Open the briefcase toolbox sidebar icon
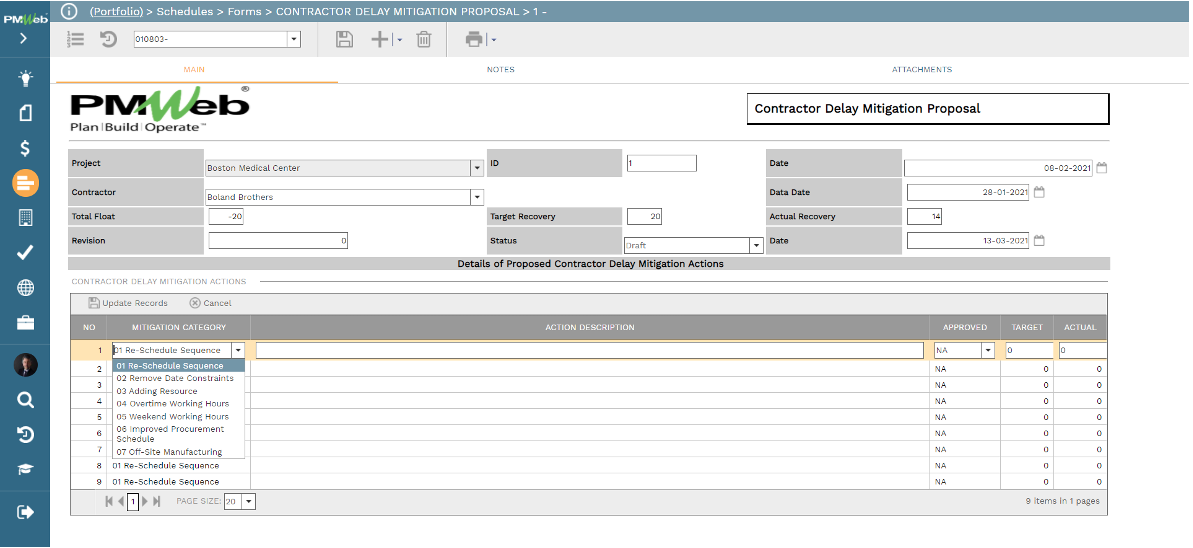Screen dimensions: 1193x548 25,323
